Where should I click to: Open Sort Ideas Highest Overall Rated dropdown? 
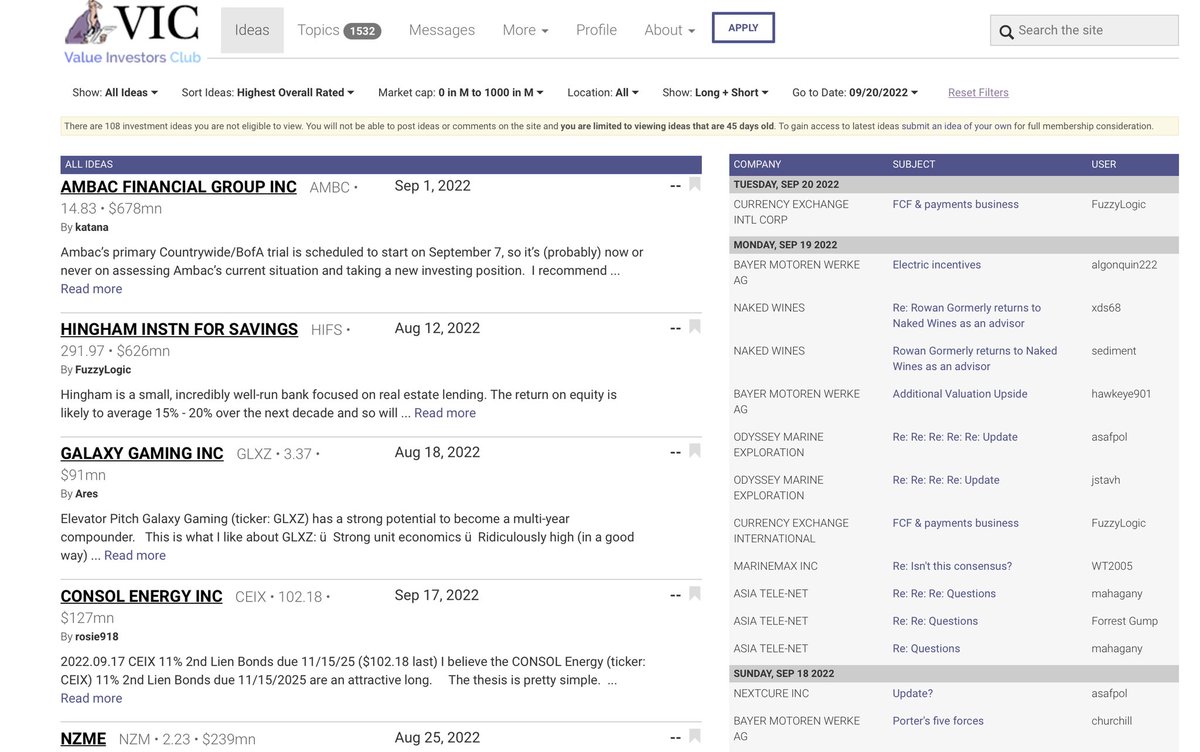coord(268,93)
